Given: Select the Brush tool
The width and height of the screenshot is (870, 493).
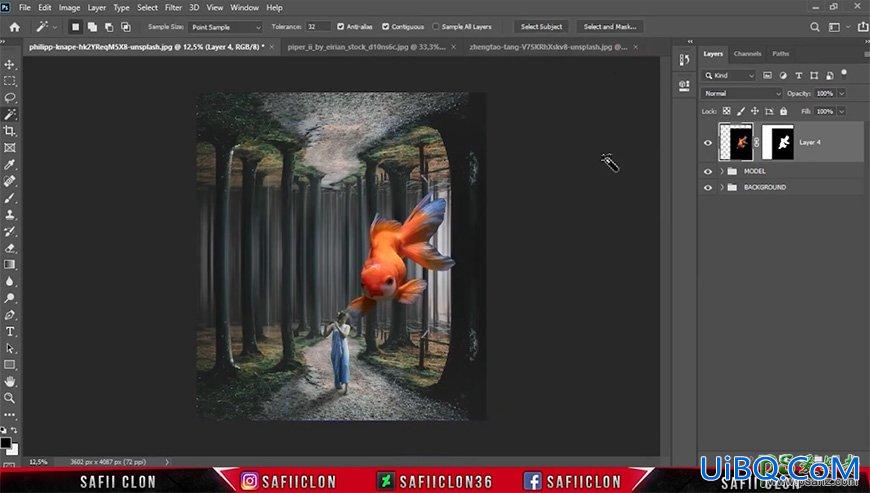Looking at the screenshot, I should 9,198.
